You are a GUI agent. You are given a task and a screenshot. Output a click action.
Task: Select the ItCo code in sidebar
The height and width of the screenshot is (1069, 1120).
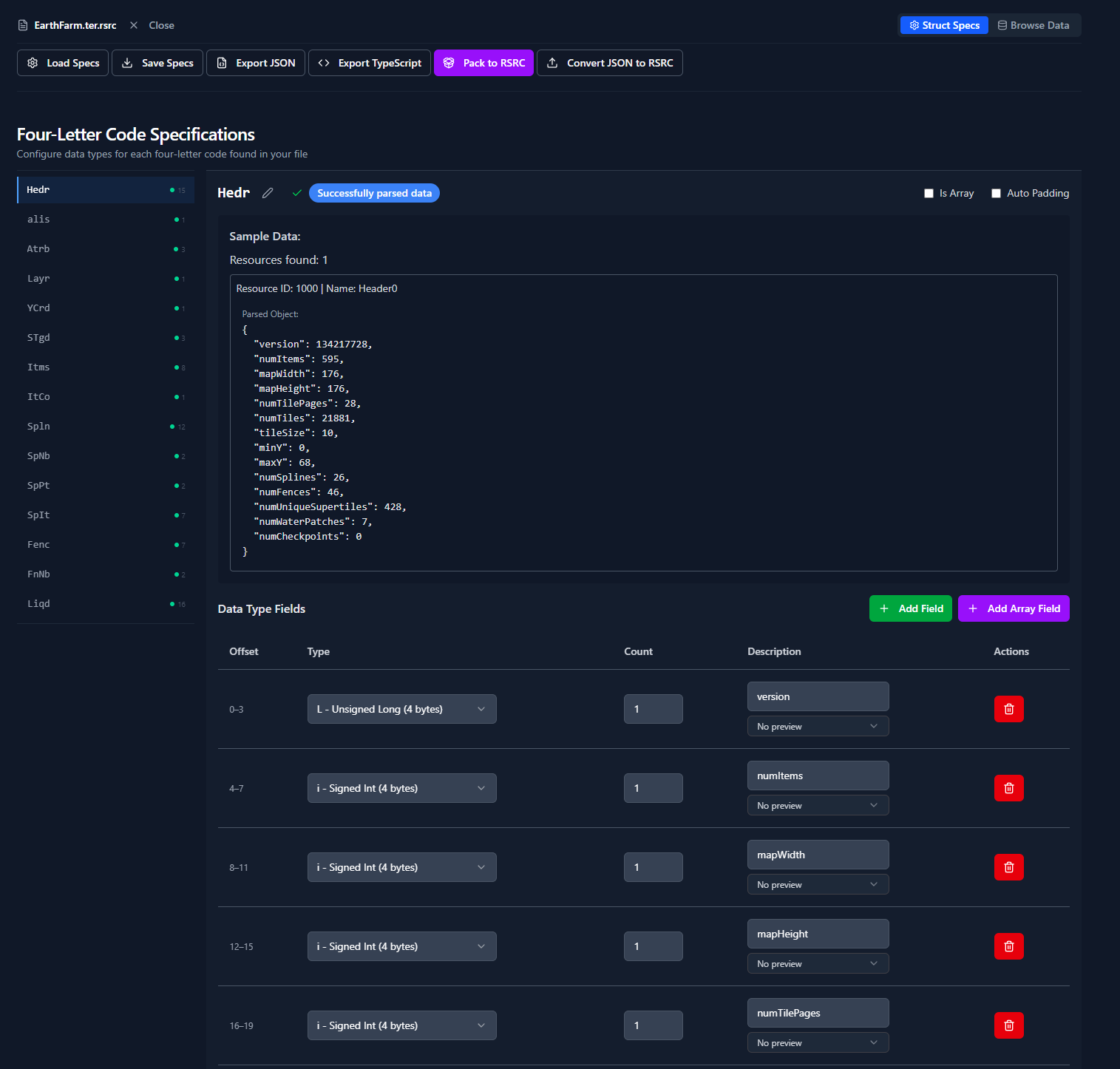point(106,397)
